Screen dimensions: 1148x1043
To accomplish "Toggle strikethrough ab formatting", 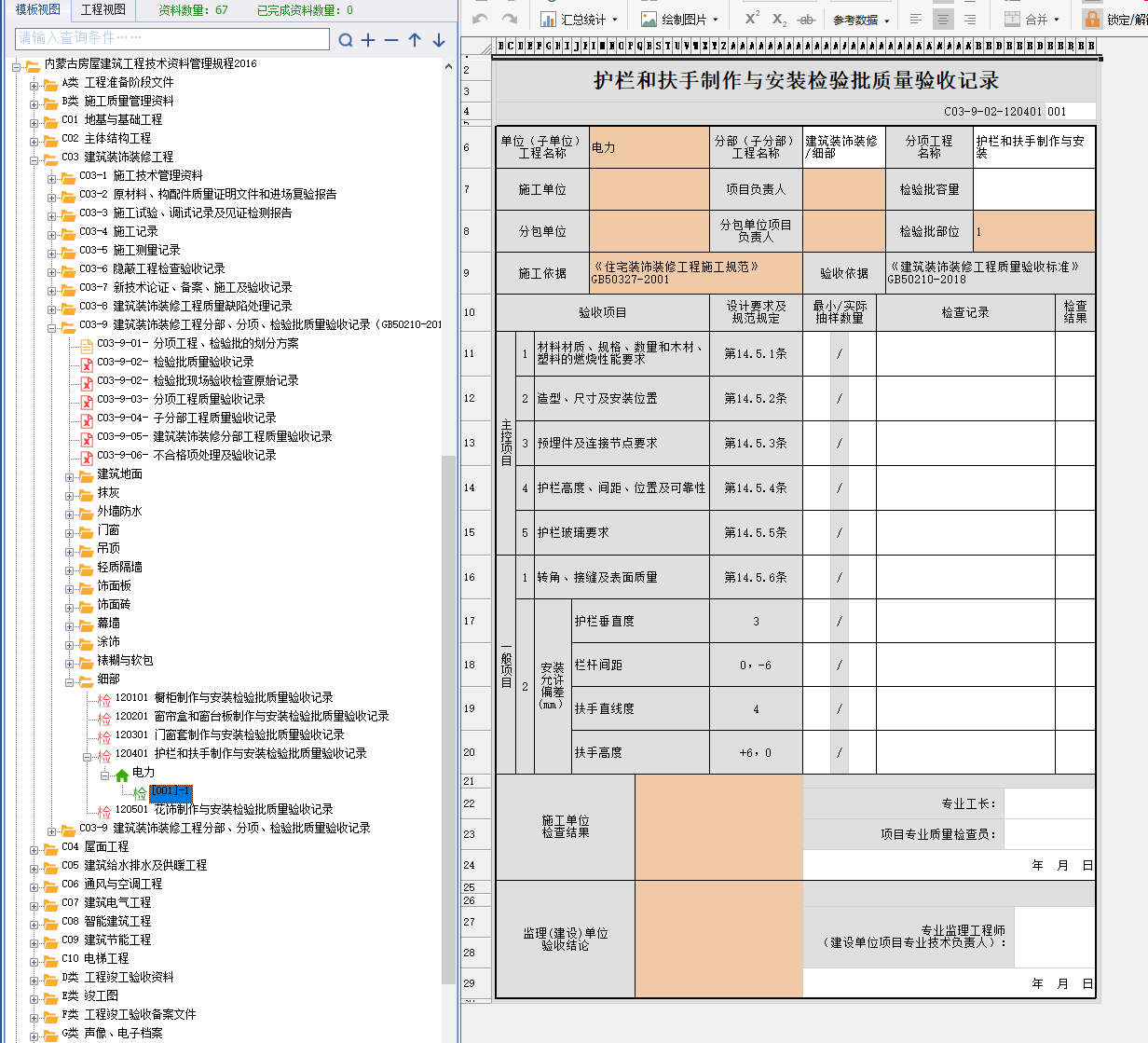I will pyautogui.click(x=807, y=19).
